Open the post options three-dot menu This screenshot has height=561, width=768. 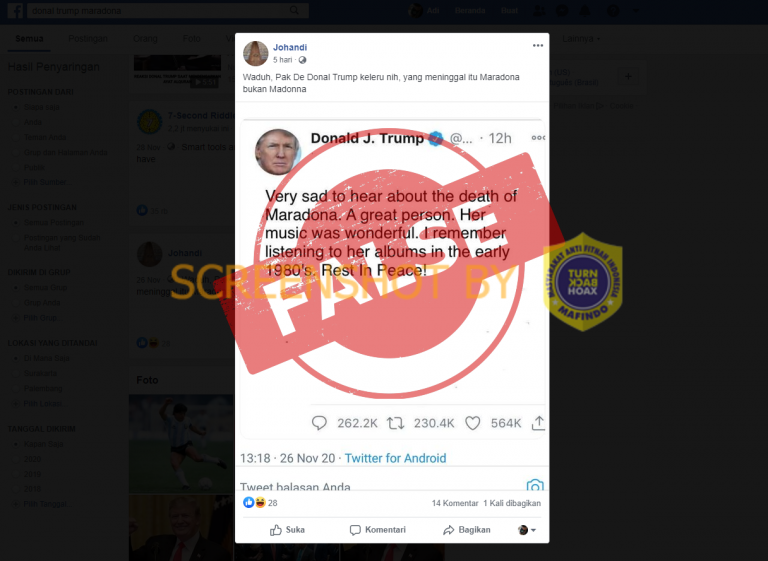click(538, 46)
